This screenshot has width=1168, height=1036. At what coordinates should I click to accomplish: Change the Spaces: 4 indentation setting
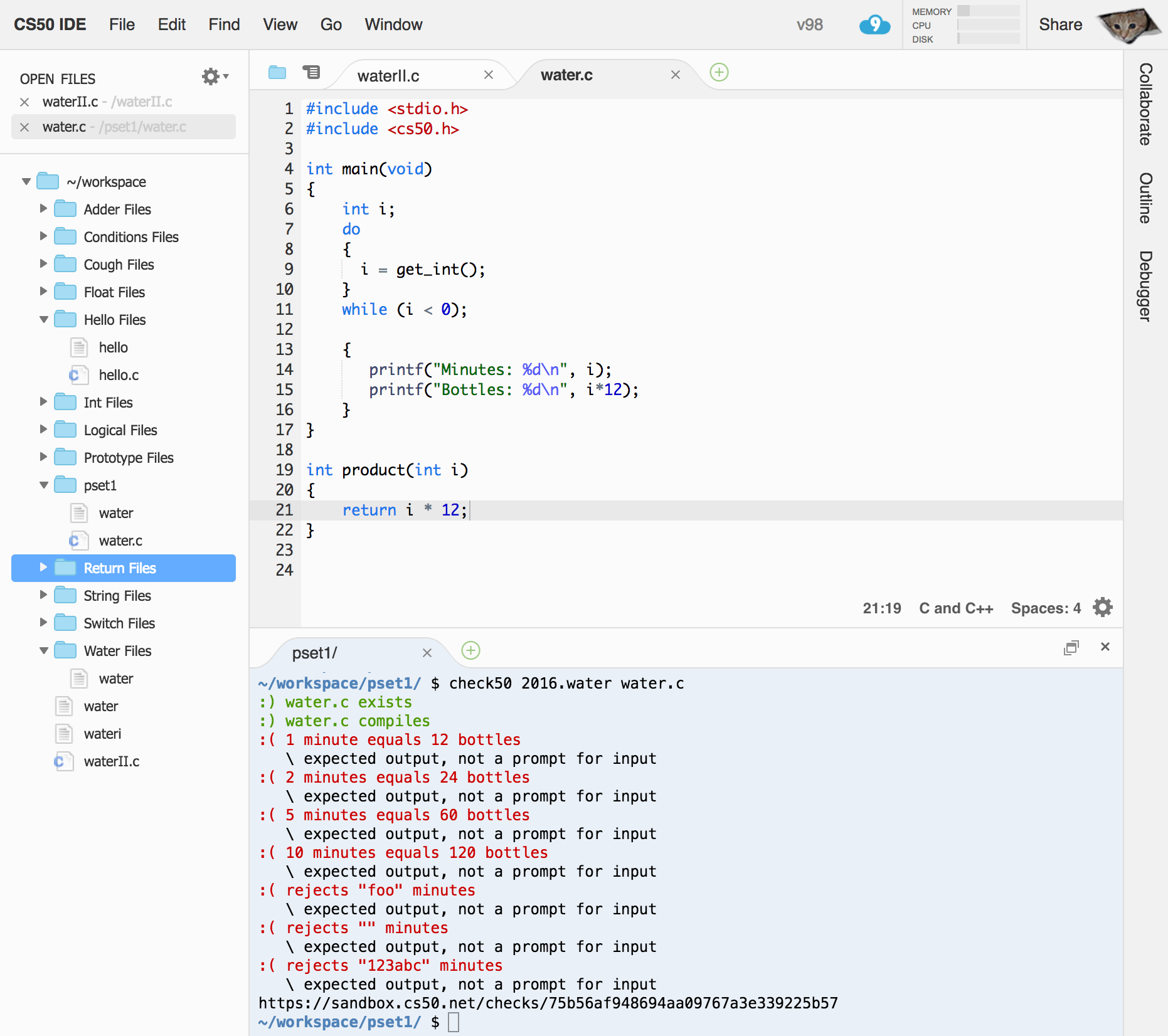[1046, 608]
